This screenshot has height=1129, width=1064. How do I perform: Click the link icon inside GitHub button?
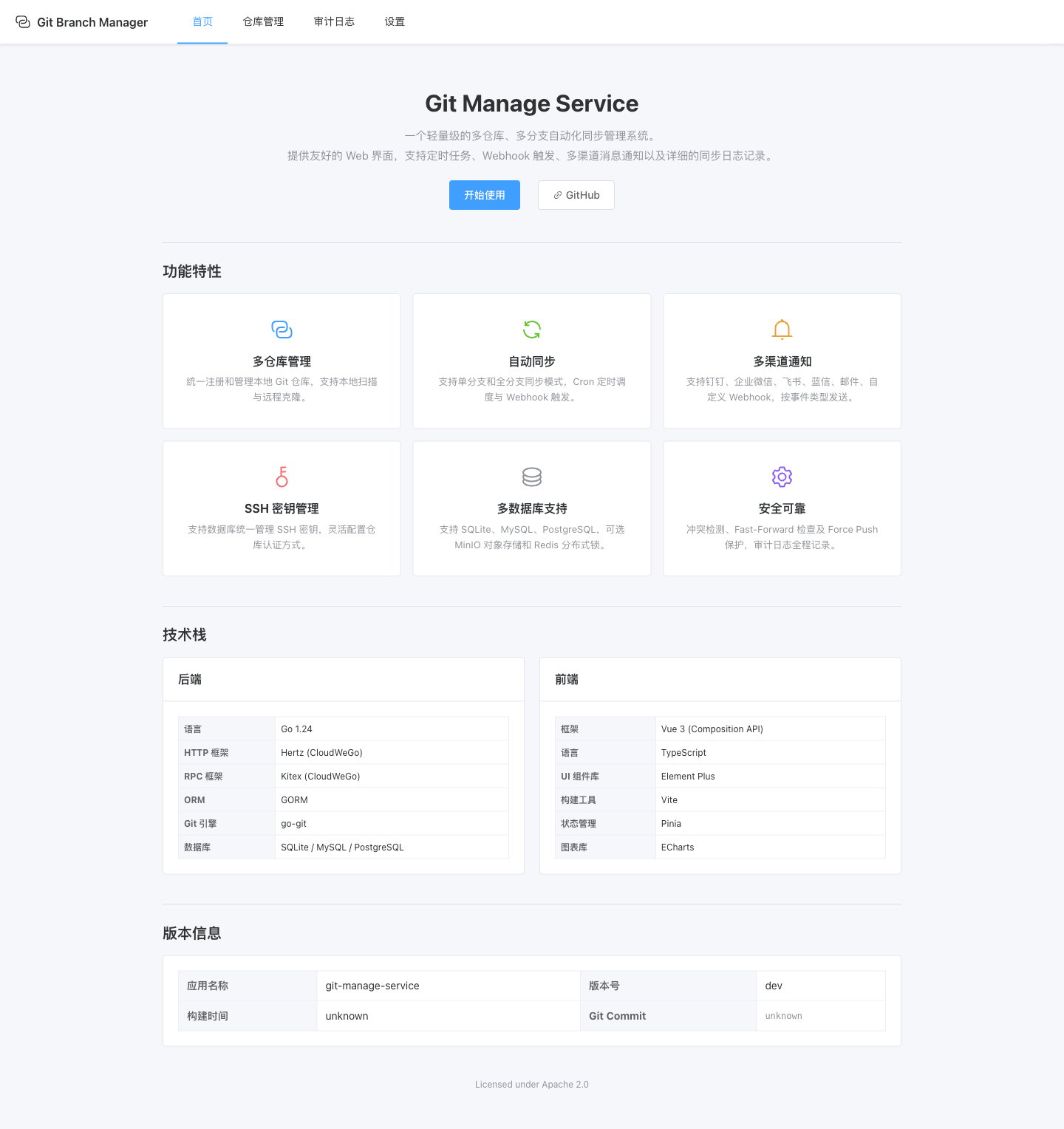tap(558, 195)
